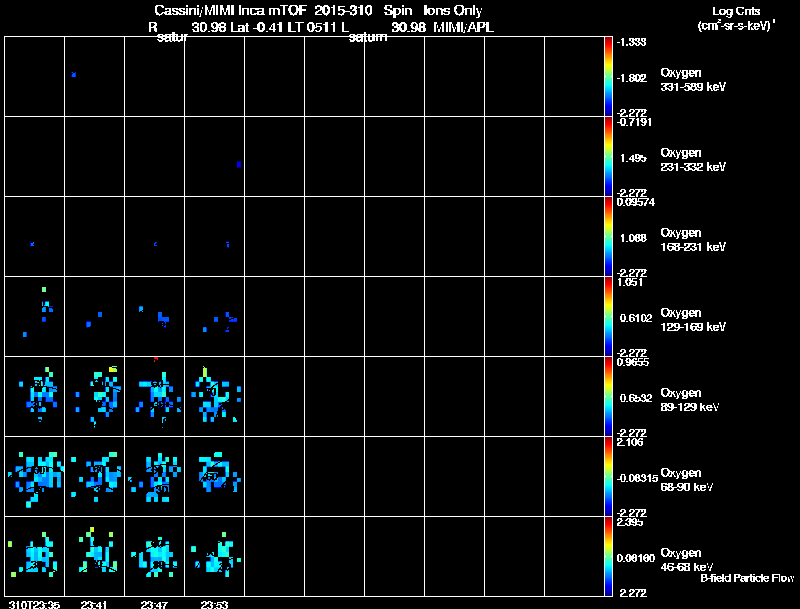The width and height of the screenshot is (800, 609).
Task: Open the 68-90 keV map at 23:41
Action: tap(94, 476)
